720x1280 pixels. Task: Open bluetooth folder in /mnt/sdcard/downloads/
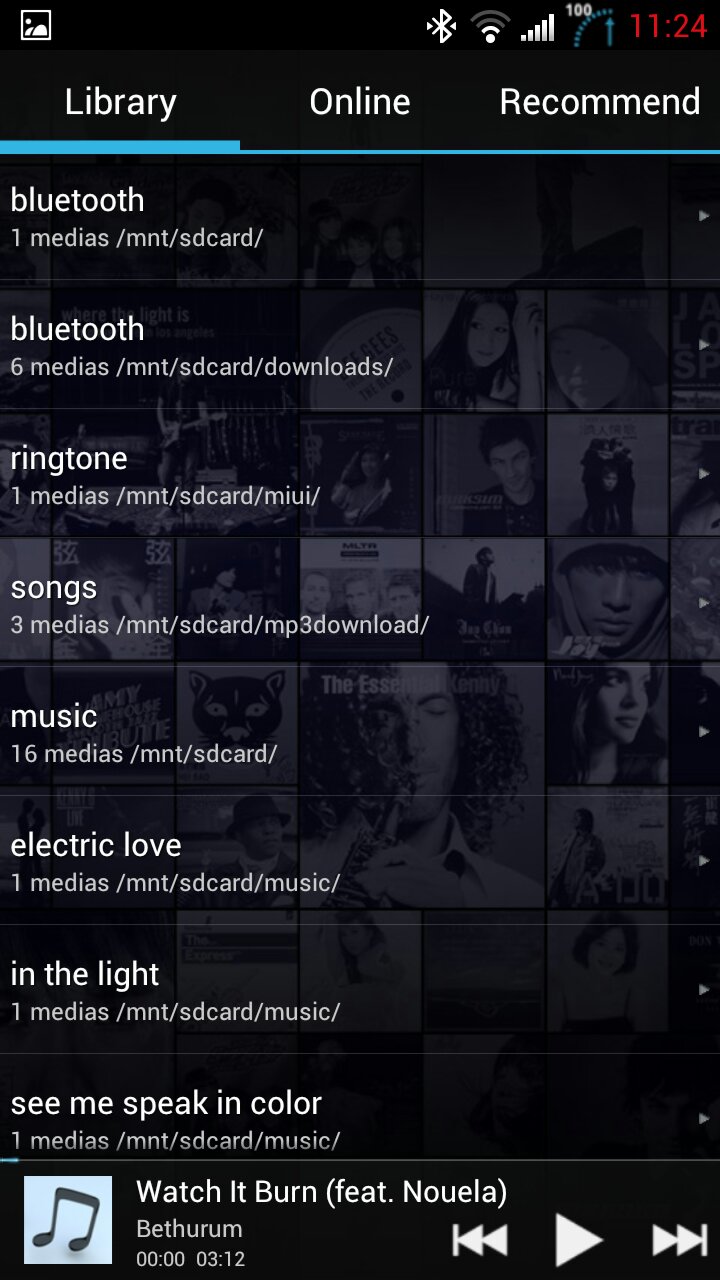coord(360,345)
